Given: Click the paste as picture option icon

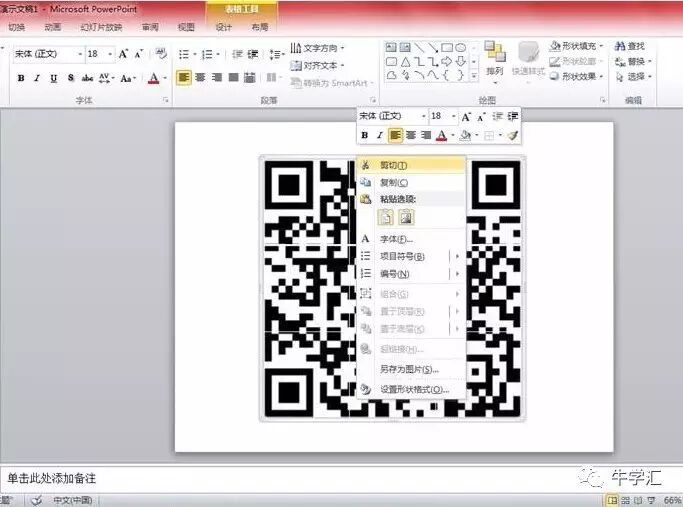Looking at the screenshot, I should (406, 217).
